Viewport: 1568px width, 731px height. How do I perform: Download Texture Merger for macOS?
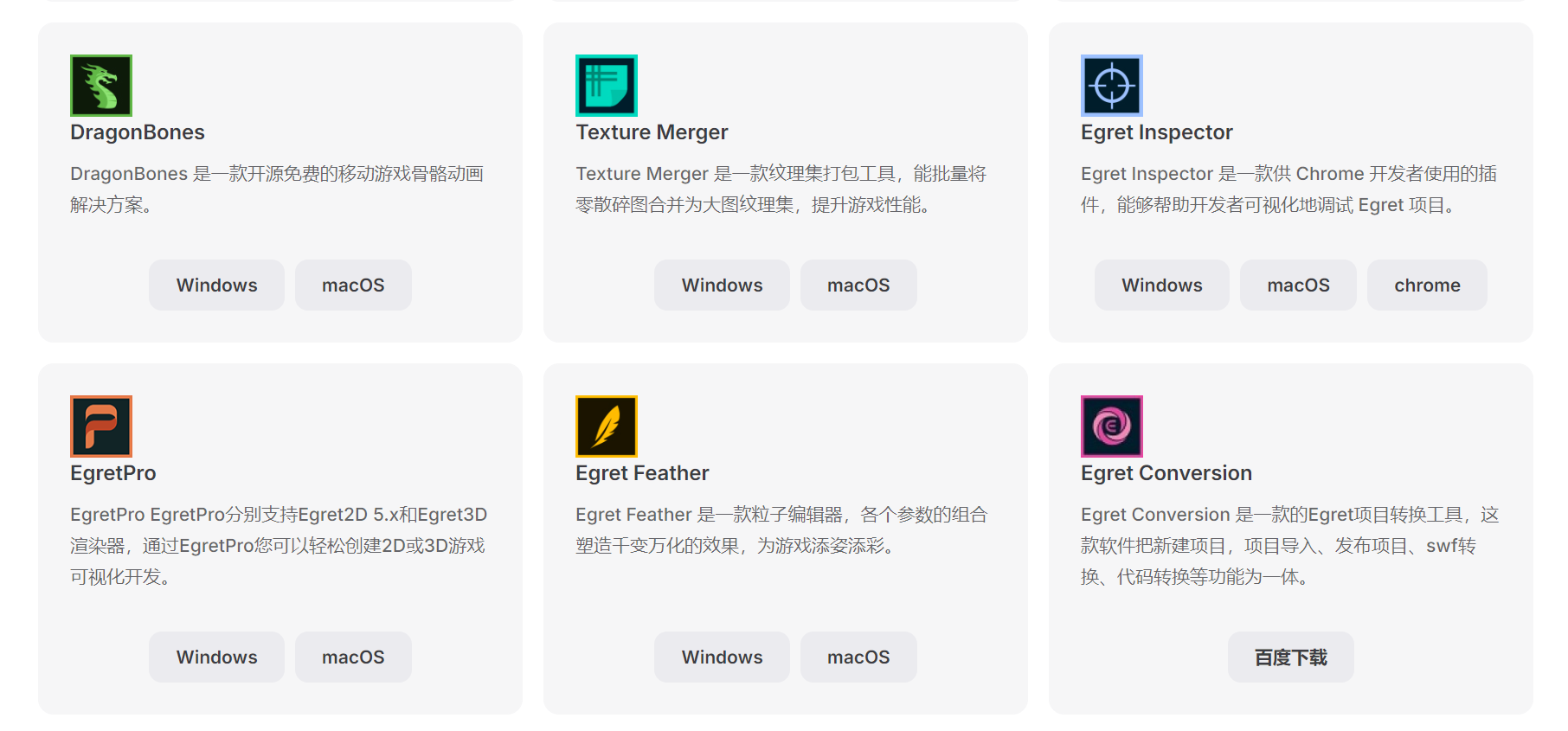(x=858, y=285)
